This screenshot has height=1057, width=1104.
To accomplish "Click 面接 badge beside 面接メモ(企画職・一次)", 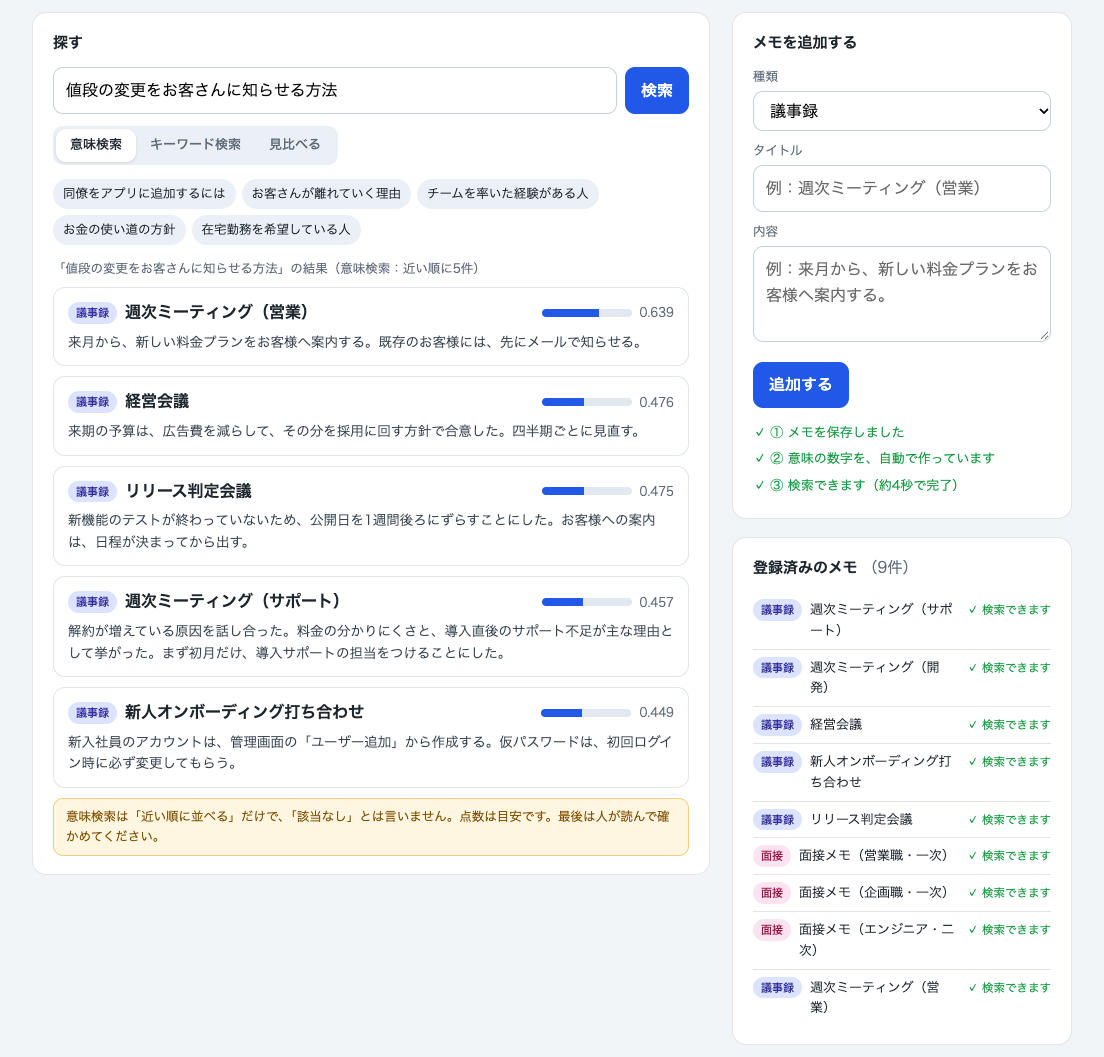I will [x=772, y=892].
